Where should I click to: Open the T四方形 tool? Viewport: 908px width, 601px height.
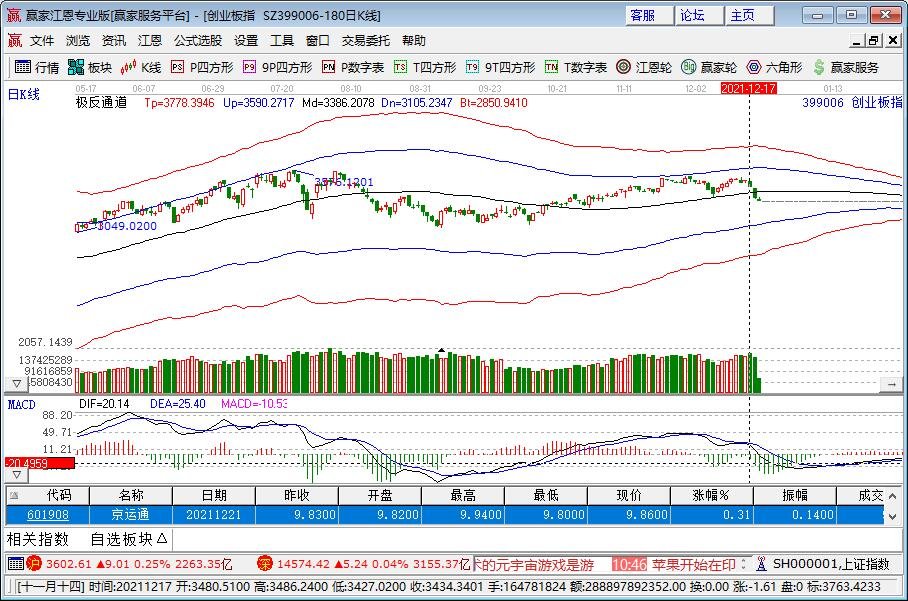(425, 67)
